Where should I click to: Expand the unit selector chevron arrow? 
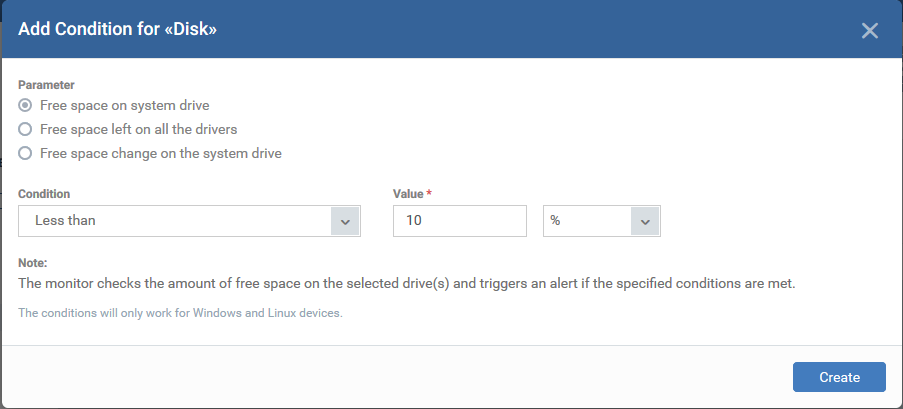click(x=645, y=221)
